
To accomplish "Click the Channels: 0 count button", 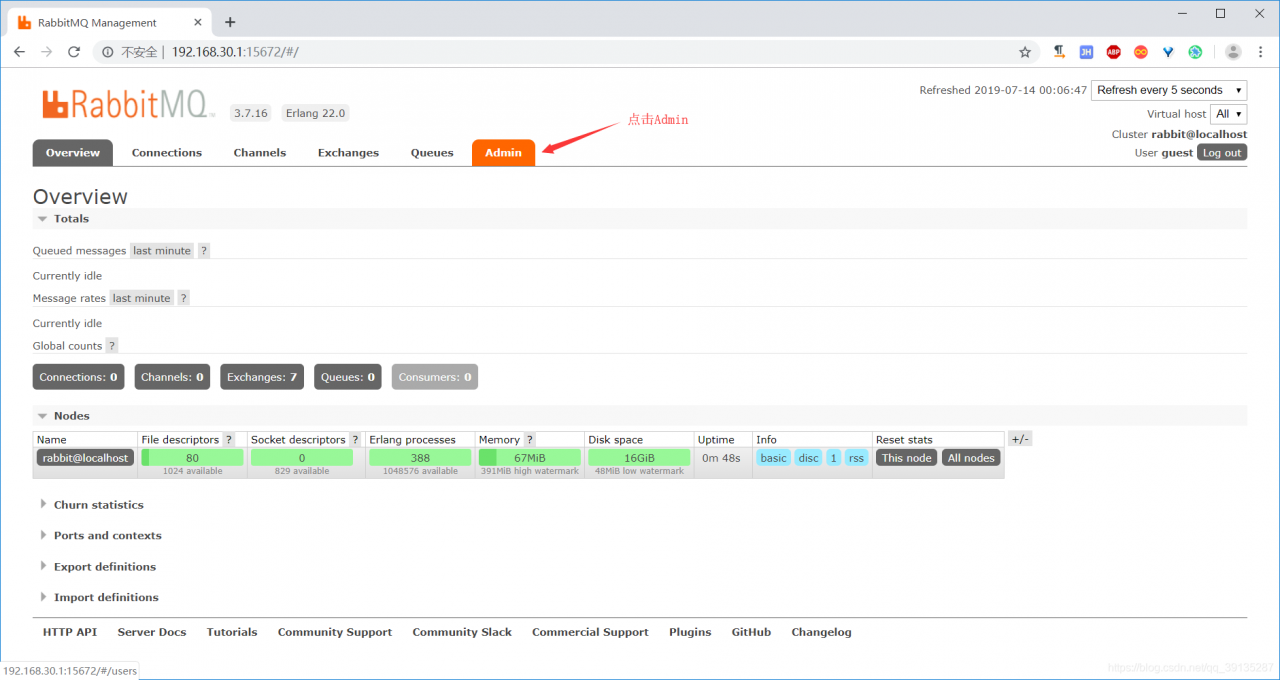I will [172, 377].
